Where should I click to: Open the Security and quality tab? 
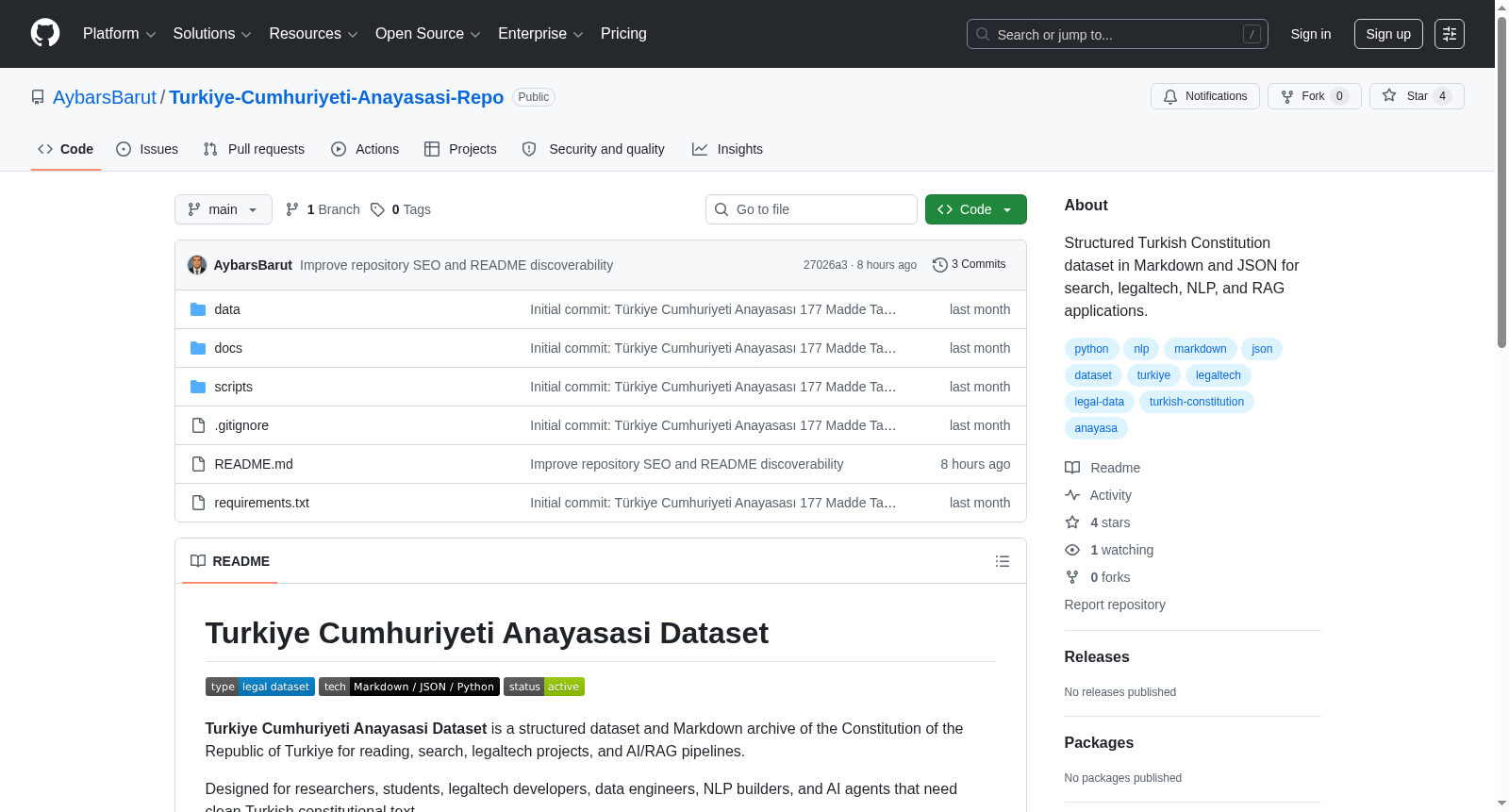point(593,149)
